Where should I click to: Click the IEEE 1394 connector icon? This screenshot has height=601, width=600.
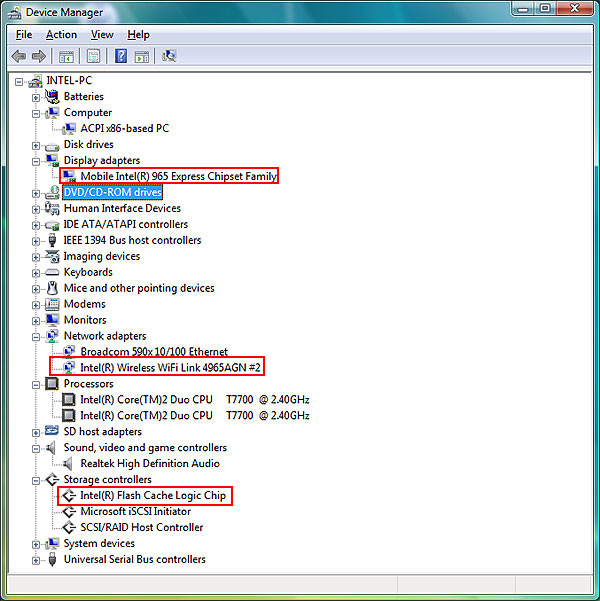click(52, 240)
